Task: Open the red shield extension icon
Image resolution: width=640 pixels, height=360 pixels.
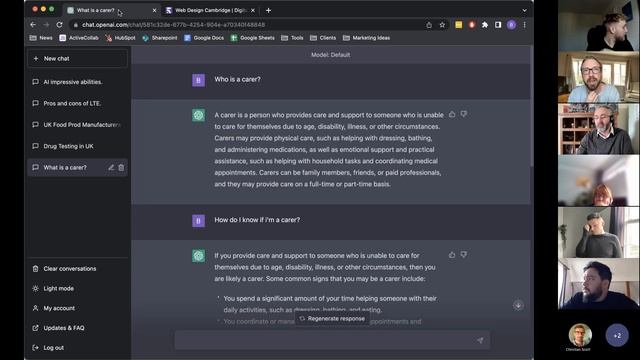Action: (x=472, y=25)
